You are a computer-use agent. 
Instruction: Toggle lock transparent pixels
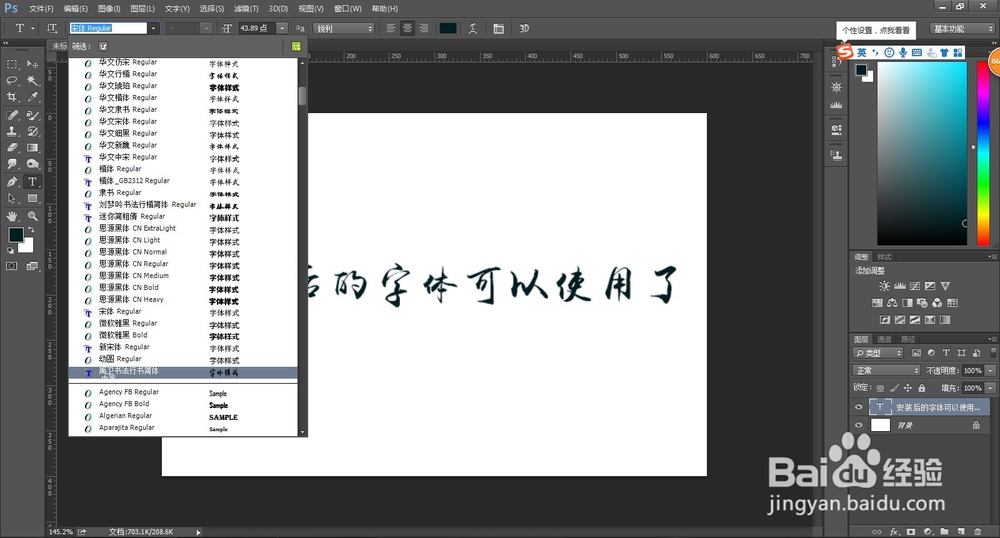click(x=880, y=388)
